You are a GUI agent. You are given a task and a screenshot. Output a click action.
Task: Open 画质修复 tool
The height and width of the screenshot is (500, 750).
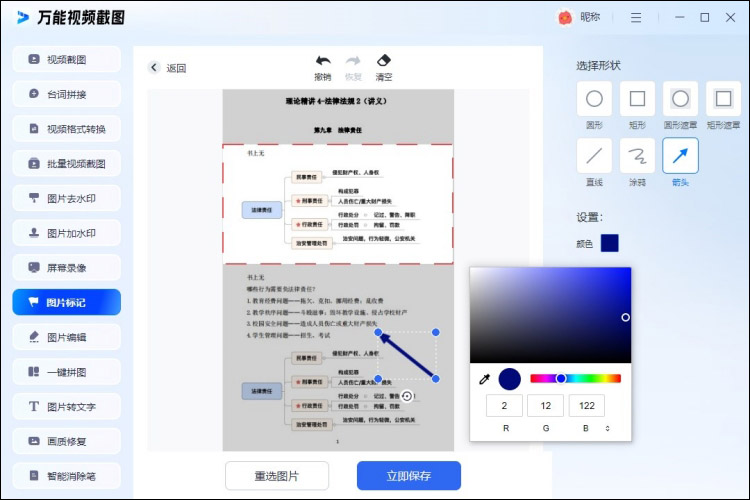click(66, 441)
